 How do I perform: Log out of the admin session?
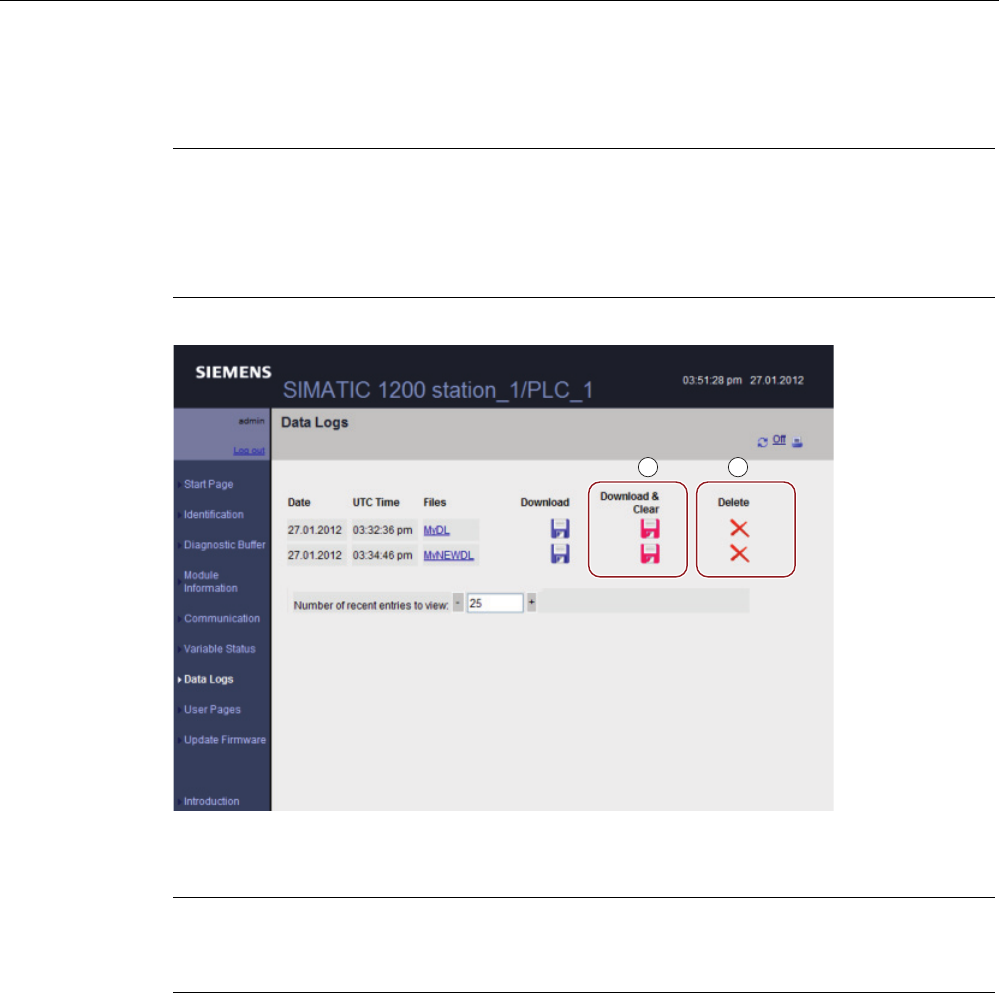click(248, 451)
